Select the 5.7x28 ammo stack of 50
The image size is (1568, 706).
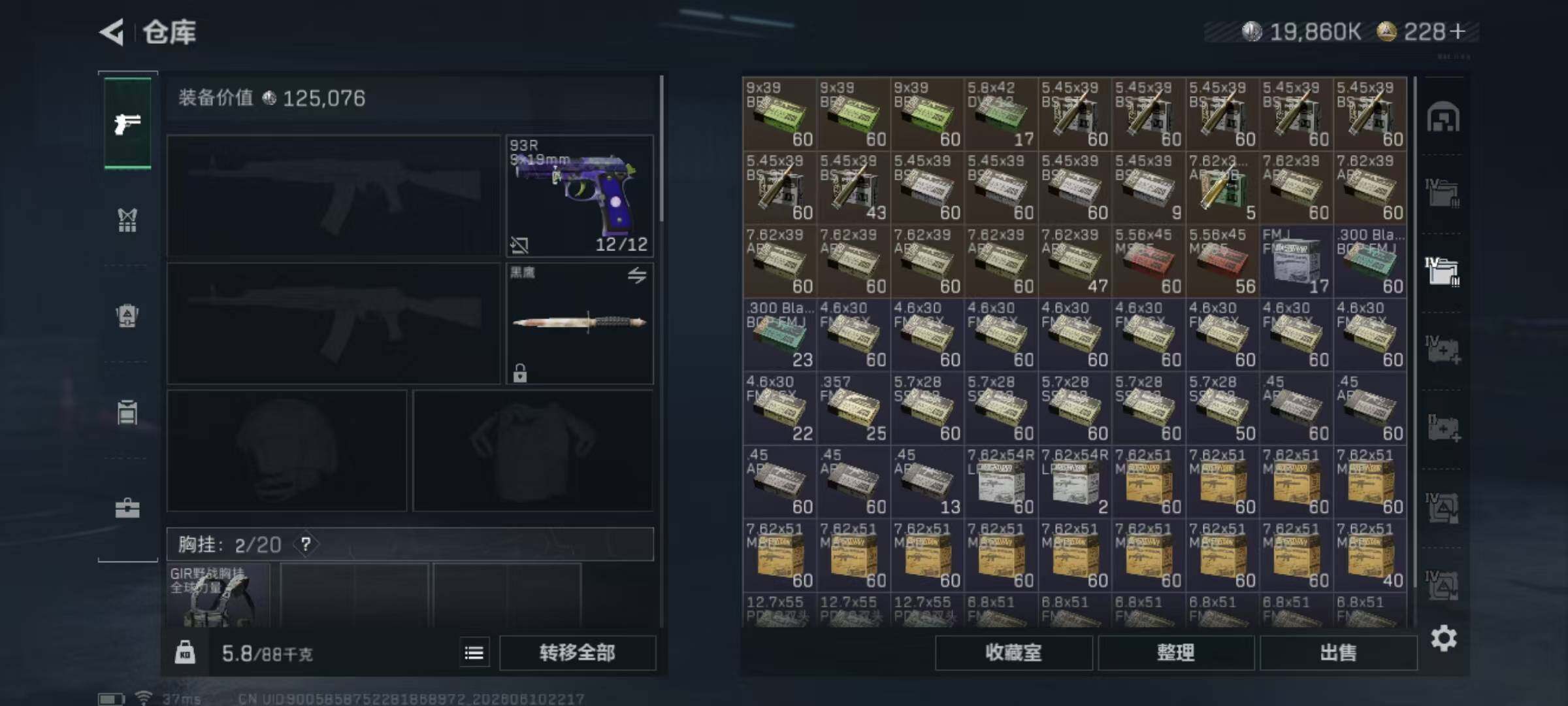(1222, 409)
